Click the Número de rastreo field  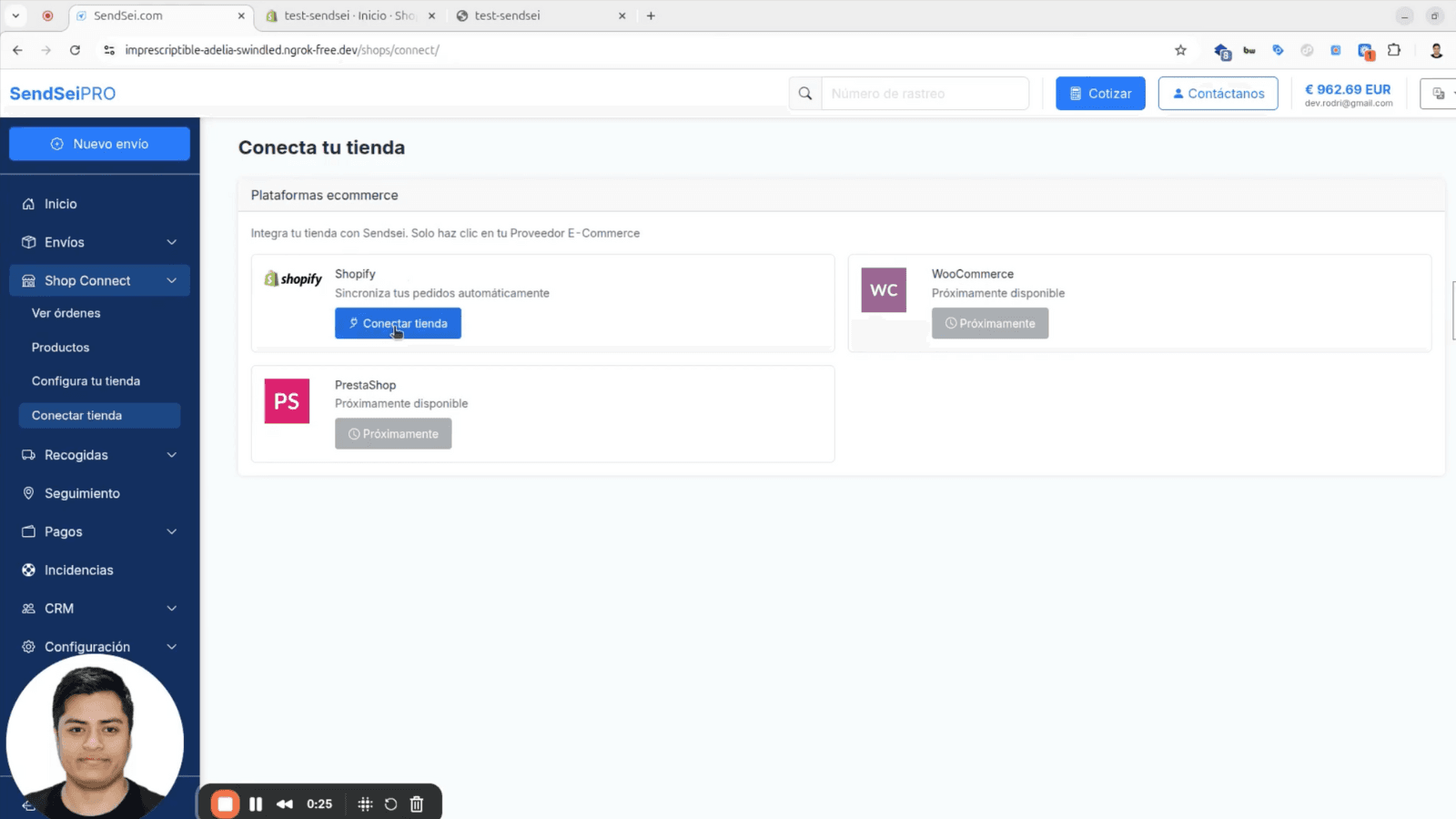(x=925, y=93)
